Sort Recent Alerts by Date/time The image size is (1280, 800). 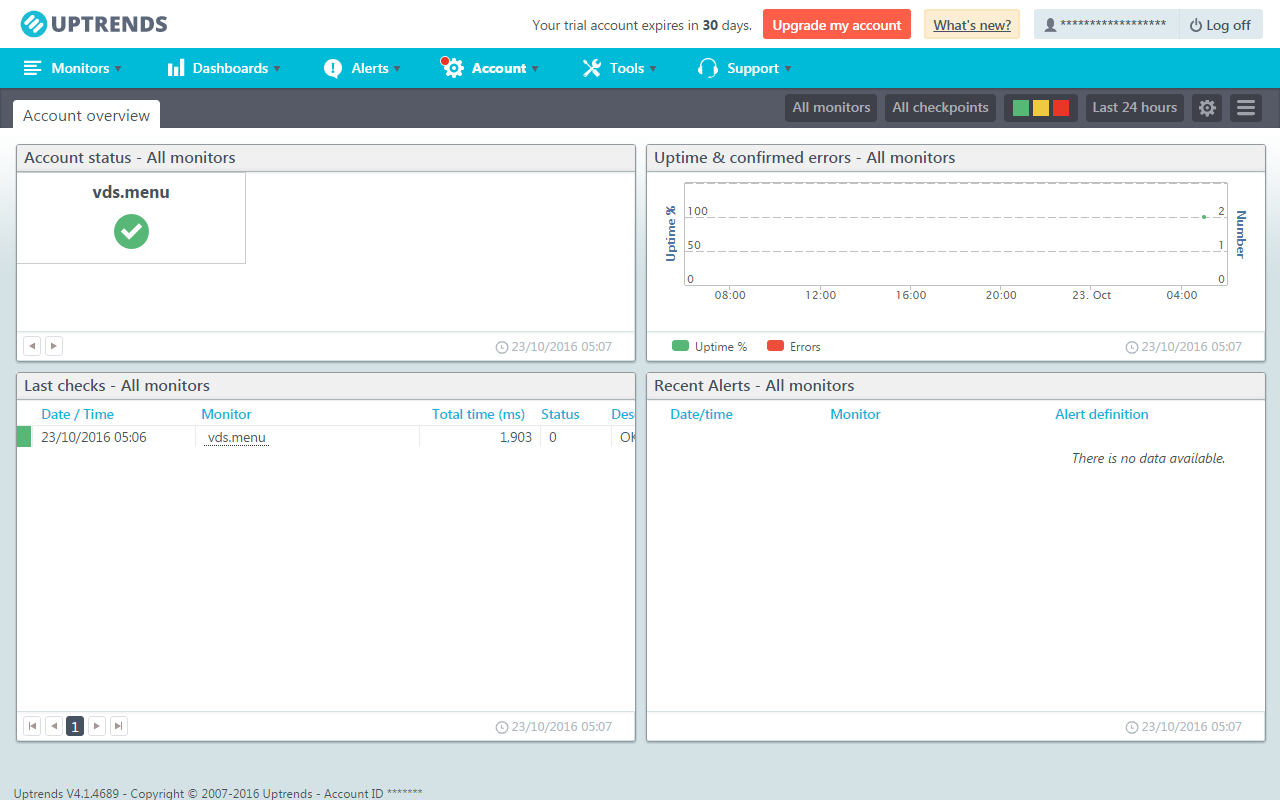tap(701, 414)
